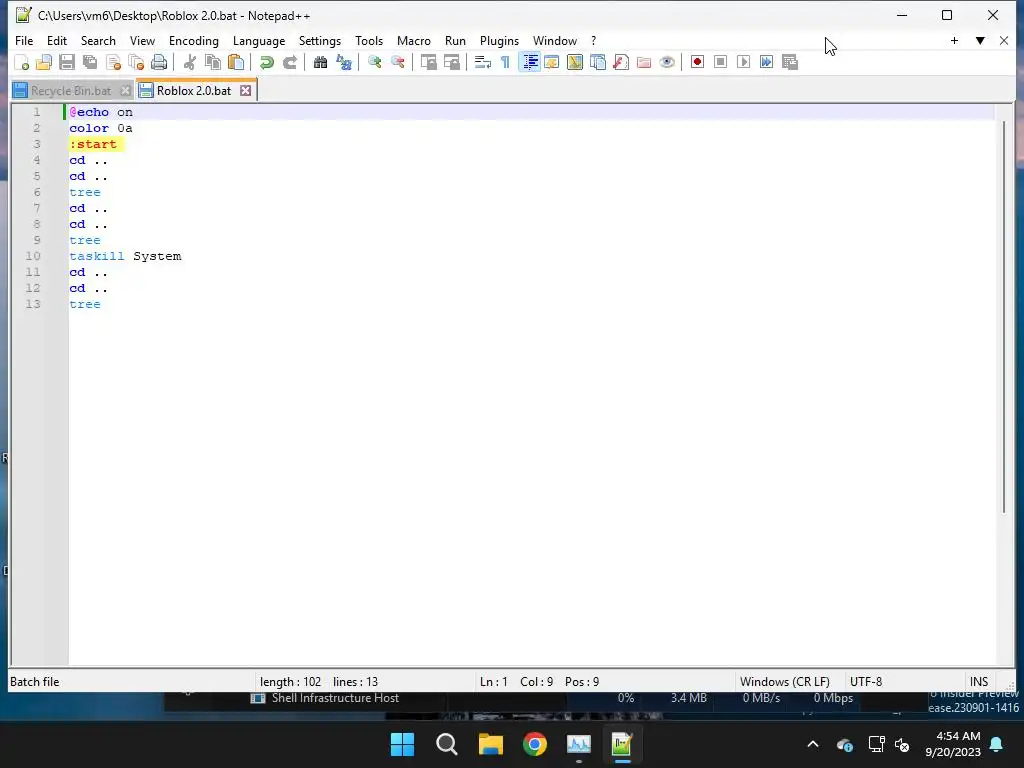Synchronize horizontal scrolling toolbar icon
This screenshot has height=768, width=1024.
(x=451, y=62)
